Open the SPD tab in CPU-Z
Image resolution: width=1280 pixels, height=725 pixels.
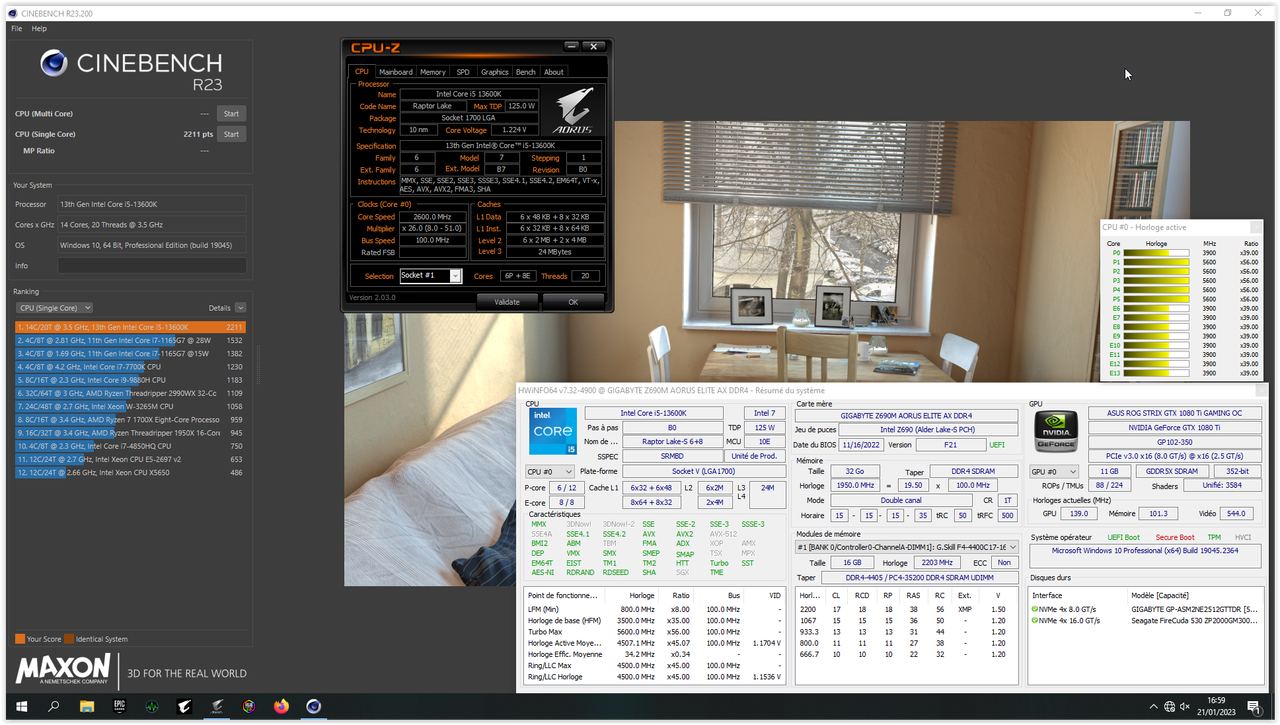point(463,72)
